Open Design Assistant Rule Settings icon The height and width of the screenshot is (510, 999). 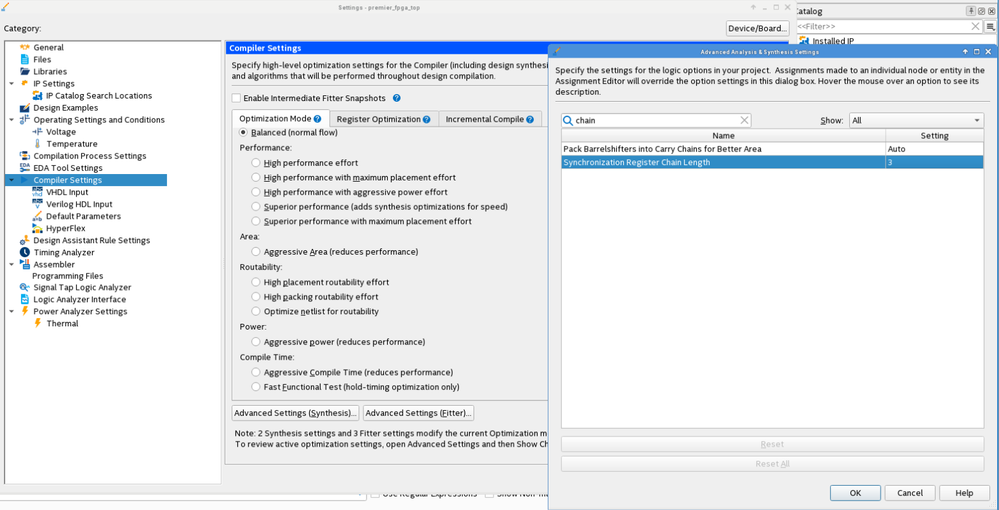25,240
